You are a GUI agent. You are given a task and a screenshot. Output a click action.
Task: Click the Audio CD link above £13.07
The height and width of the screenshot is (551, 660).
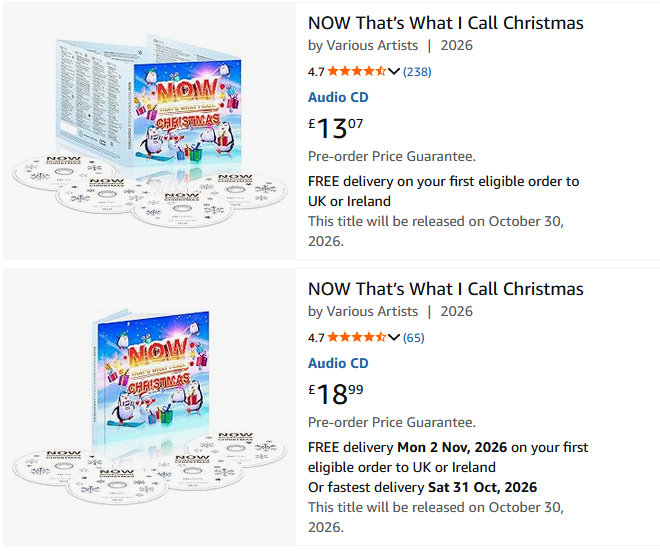tap(338, 97)
